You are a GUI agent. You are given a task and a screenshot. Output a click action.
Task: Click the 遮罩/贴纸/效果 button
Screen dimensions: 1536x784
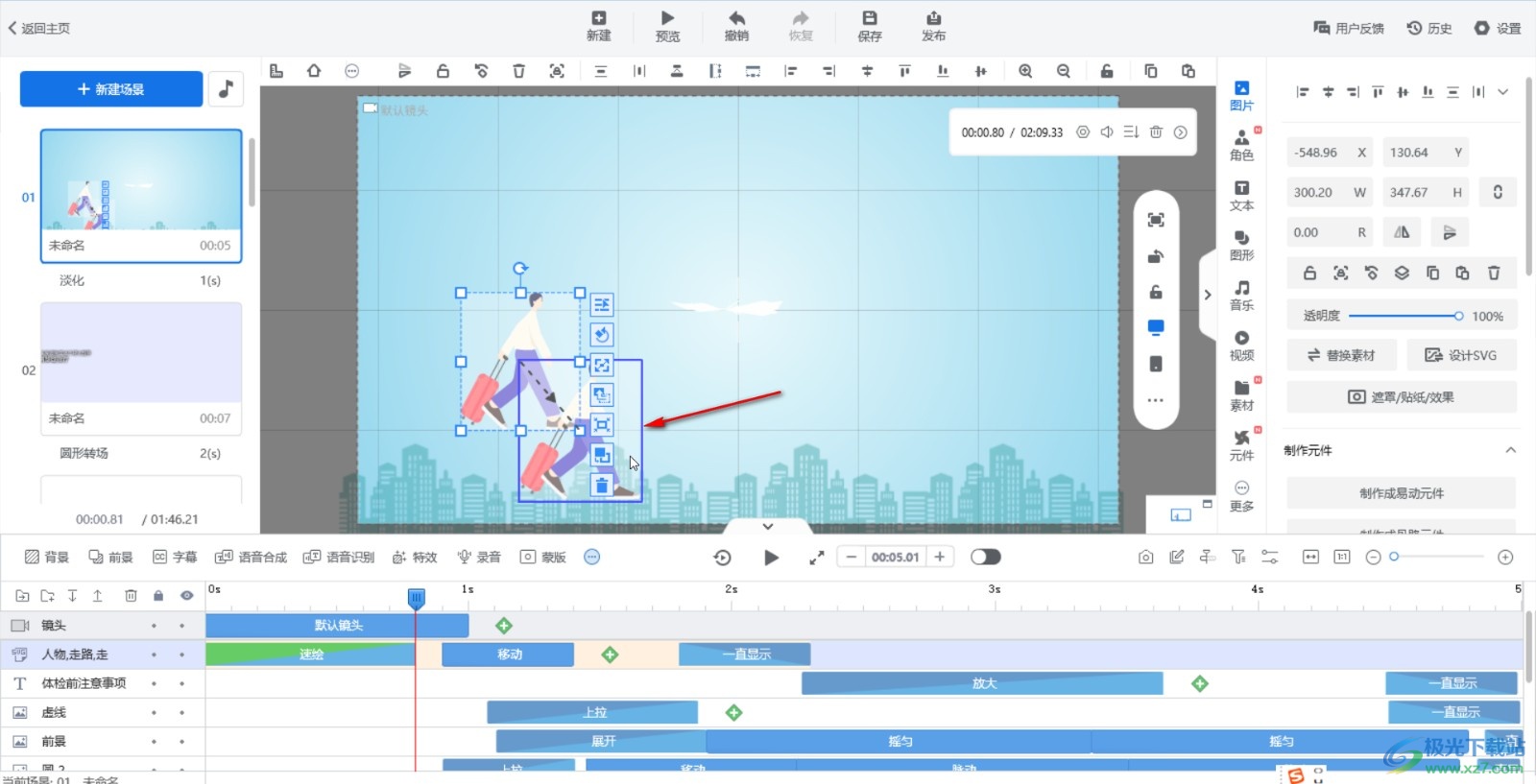click(1402, 397)
